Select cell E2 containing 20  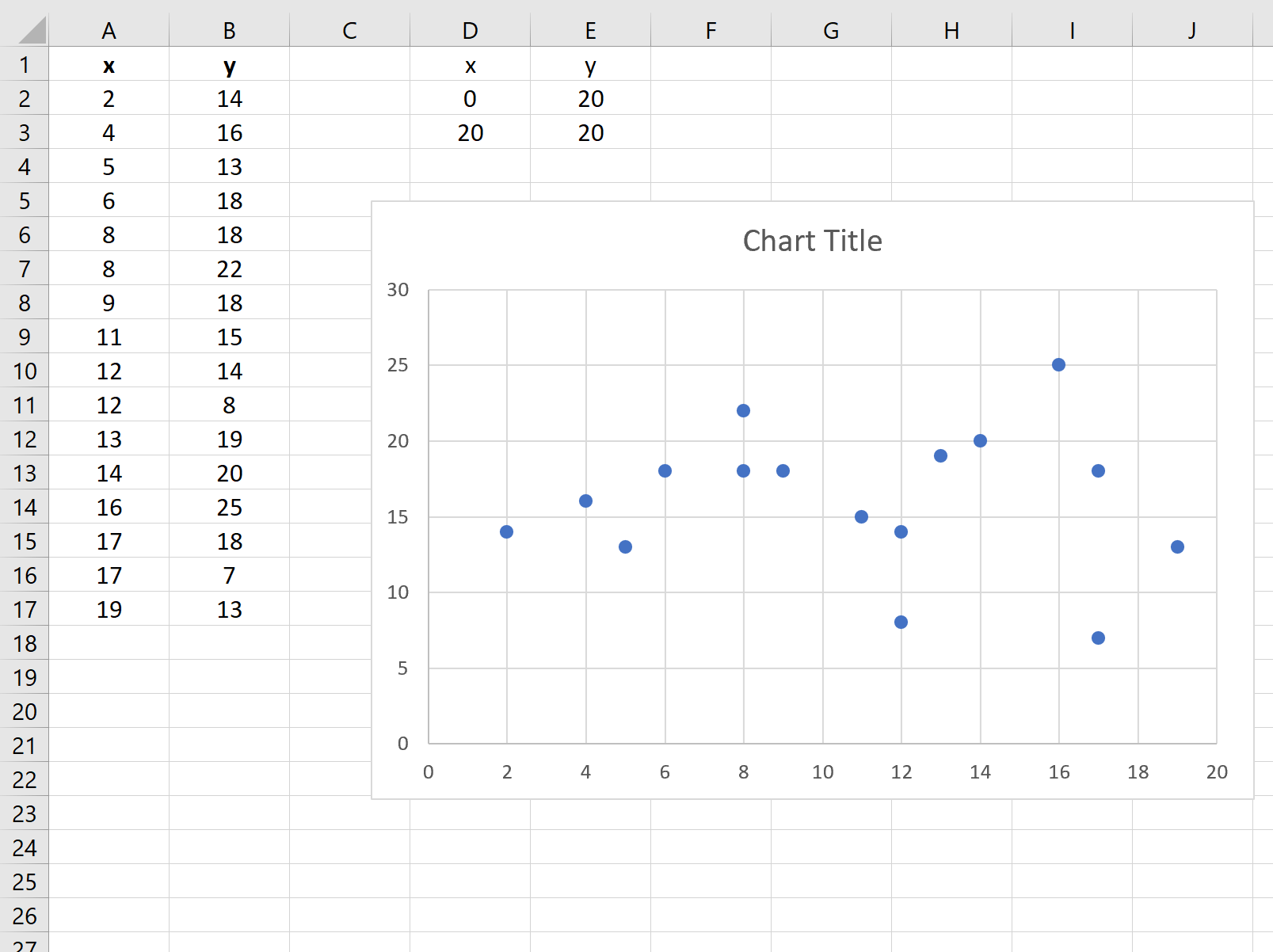(x=591, y=98)
